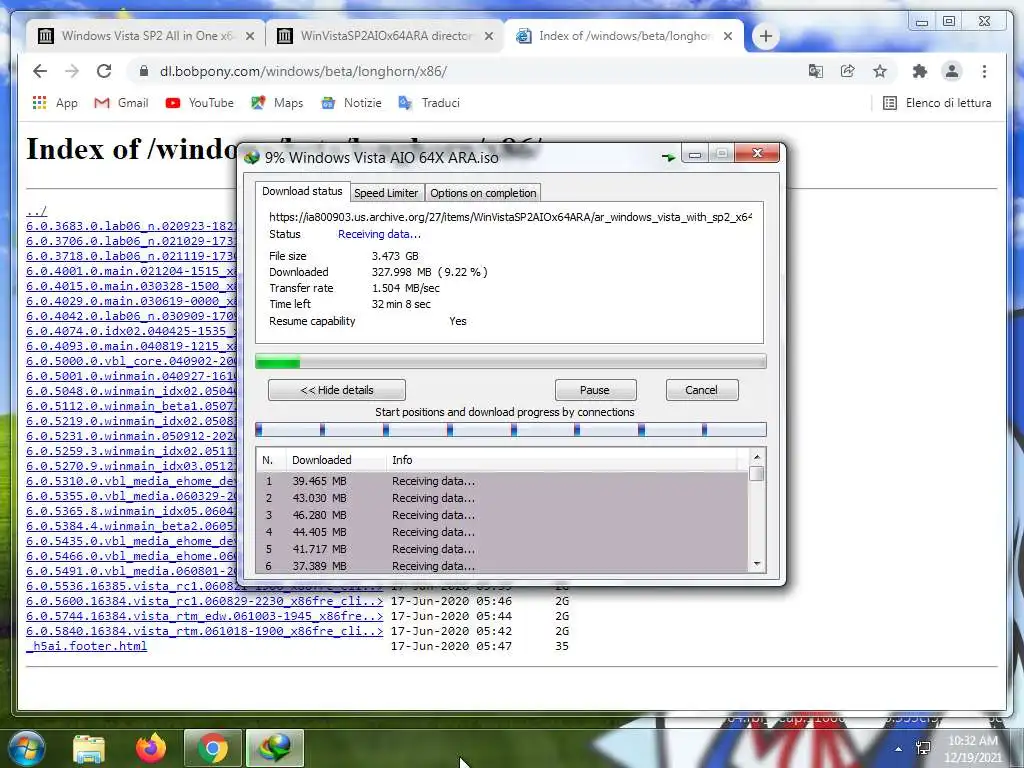The width and height of the screenshot is (1024, 768).
Task: Open a new tab with the plus button
Action: tap(766, 37)
